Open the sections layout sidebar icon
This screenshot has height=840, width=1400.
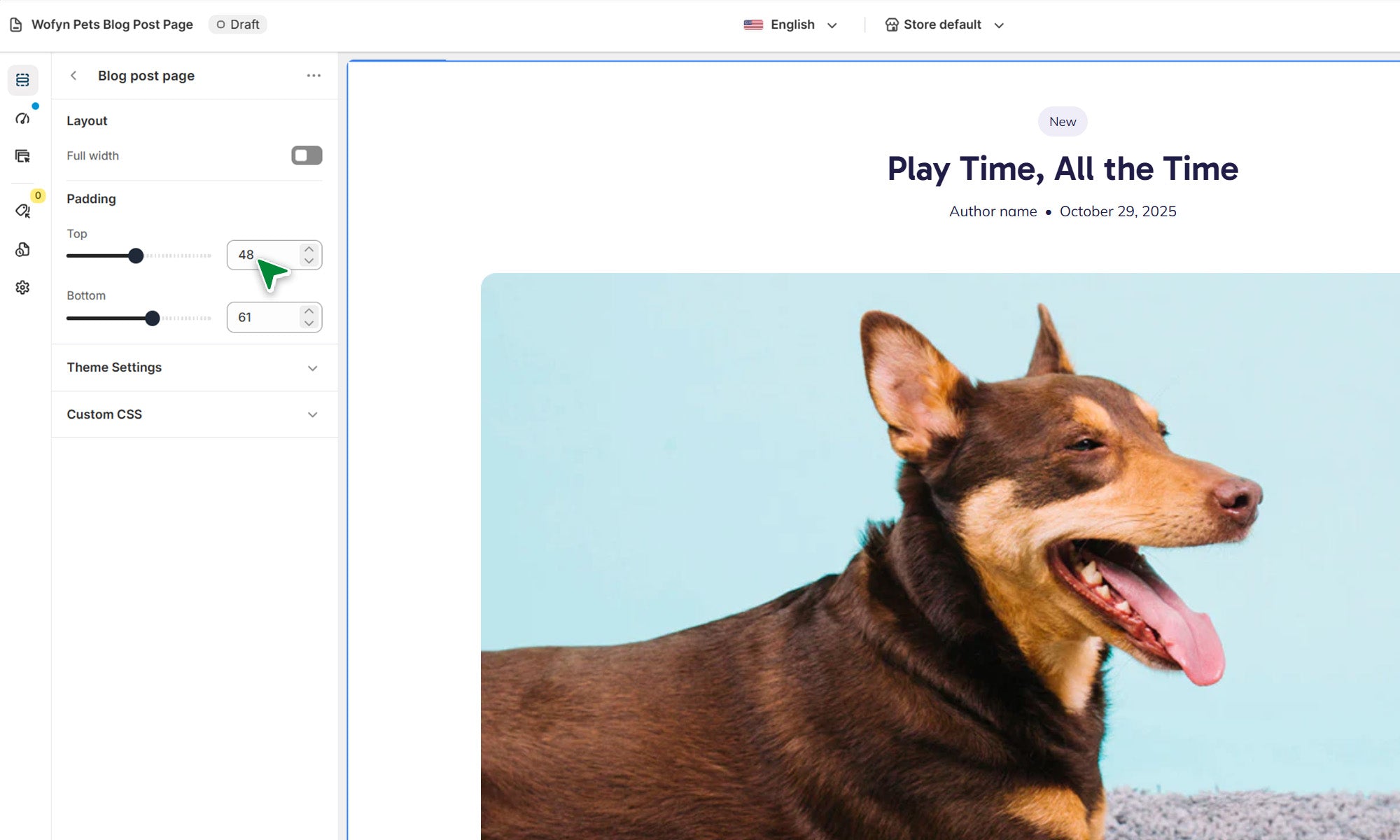pos(22,80)
